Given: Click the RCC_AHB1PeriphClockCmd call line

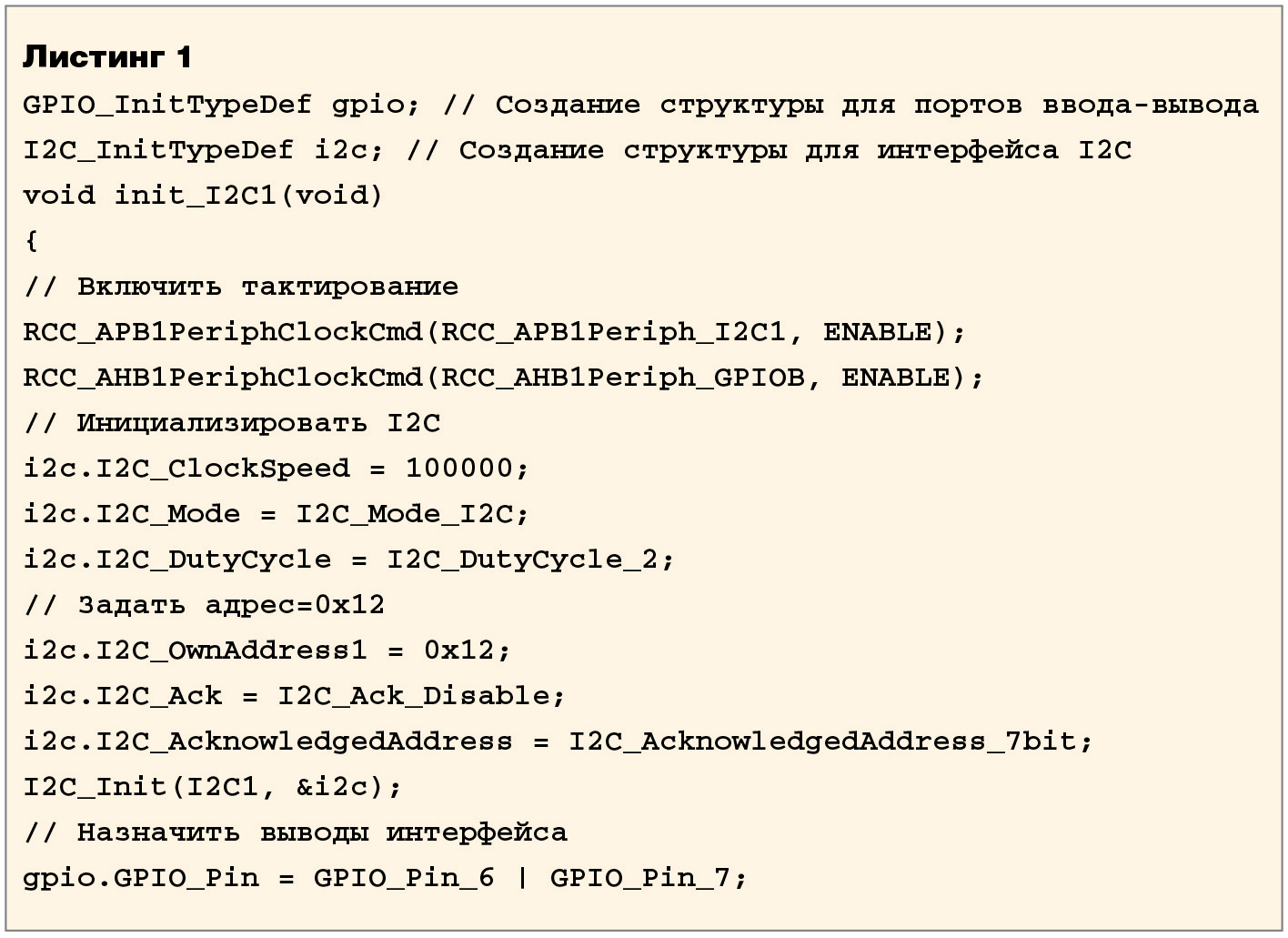Looking at the screenshot, I should (x=503, y=378).
